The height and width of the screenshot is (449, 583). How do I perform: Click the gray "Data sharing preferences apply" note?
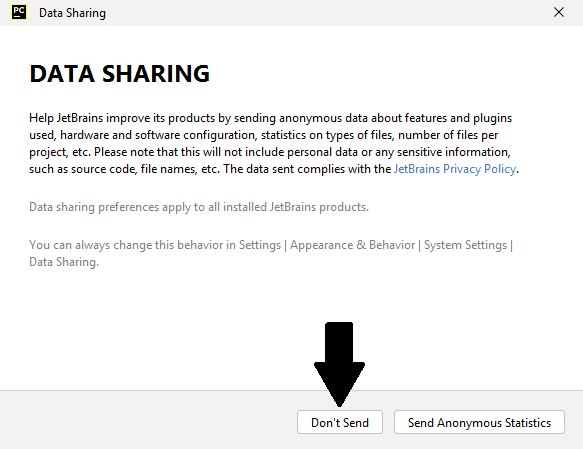pos(199,207)
